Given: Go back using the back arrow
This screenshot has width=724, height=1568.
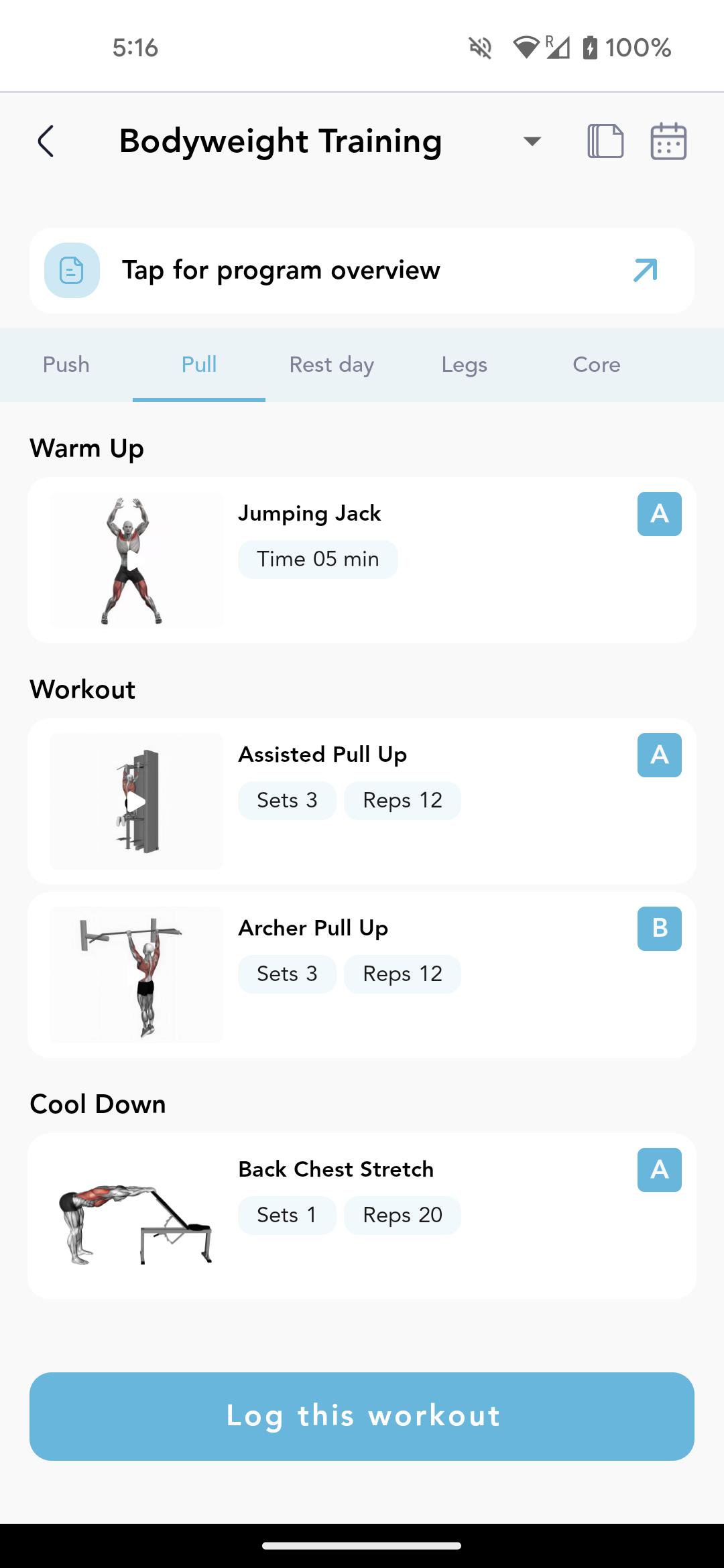Looking at the screenshot, I should (46, 141).
